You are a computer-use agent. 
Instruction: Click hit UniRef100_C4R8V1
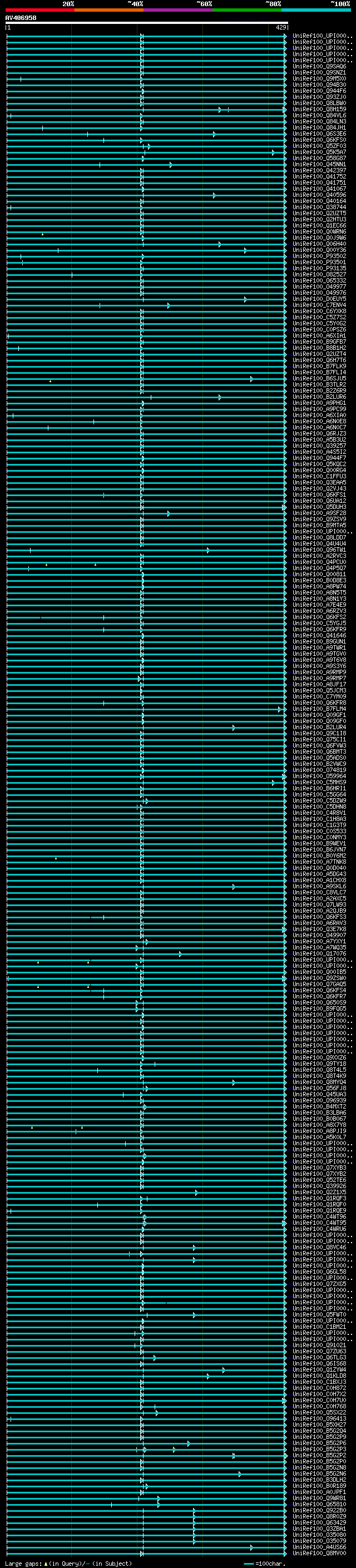point(319,813)
